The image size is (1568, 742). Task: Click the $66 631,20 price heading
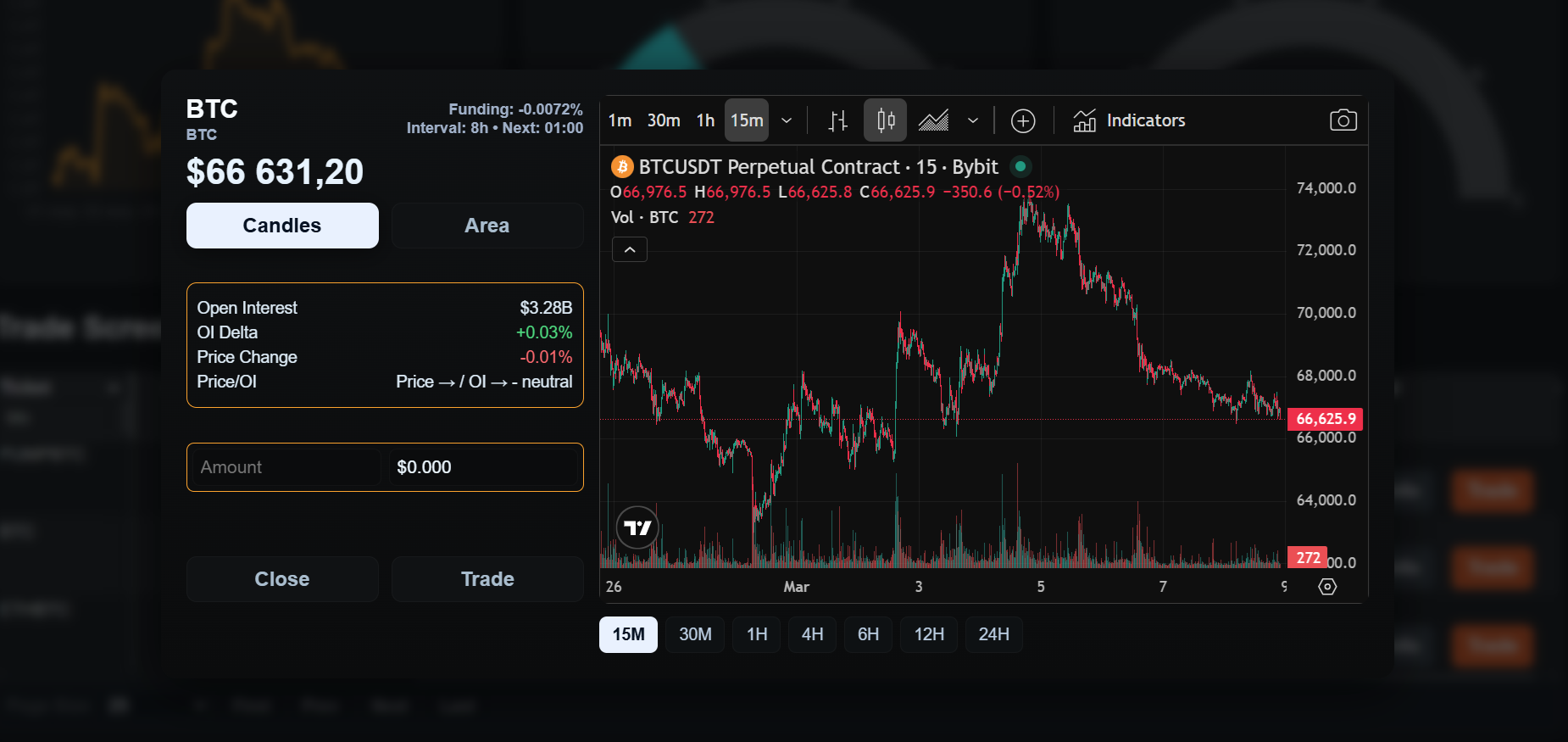pyautogui.click(x=275, y=172)
